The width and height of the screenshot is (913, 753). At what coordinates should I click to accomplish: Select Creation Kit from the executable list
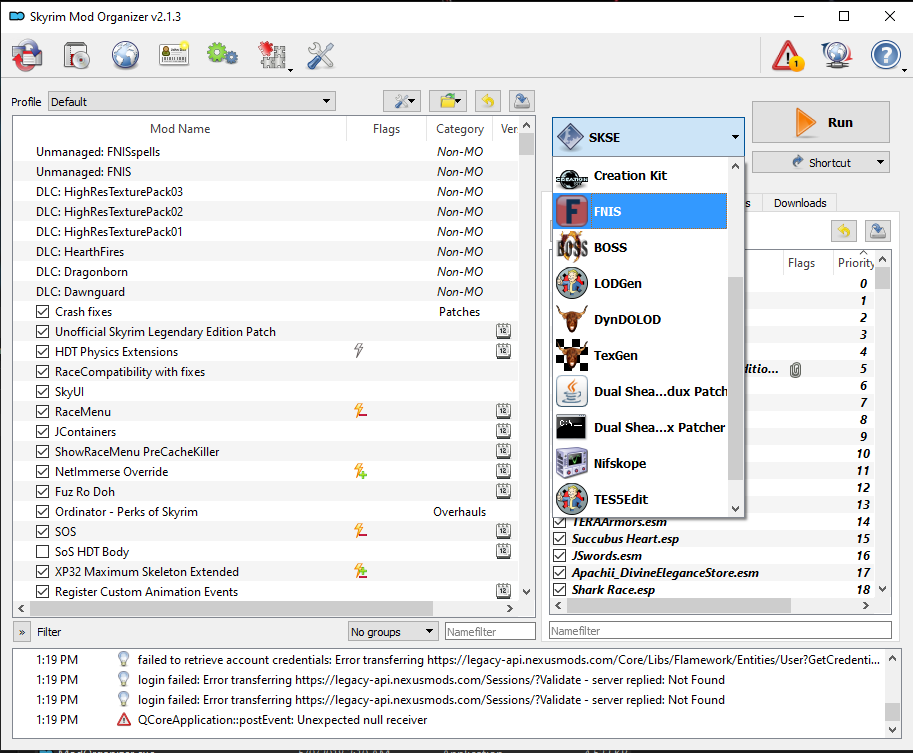(640, 176)
